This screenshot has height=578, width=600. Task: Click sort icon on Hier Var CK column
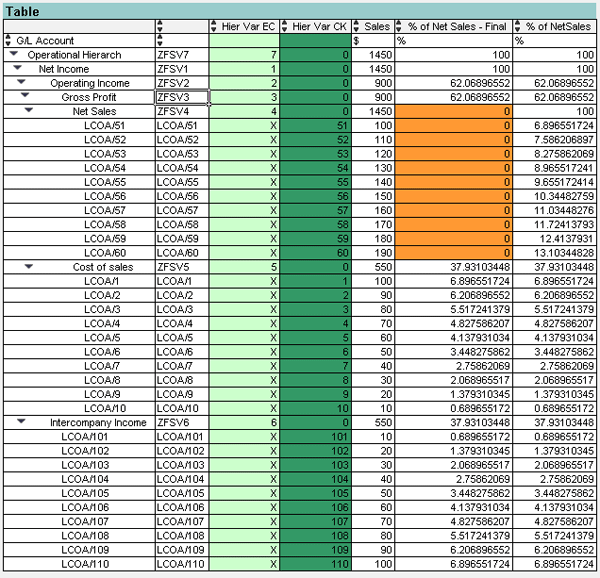(285, 25)
